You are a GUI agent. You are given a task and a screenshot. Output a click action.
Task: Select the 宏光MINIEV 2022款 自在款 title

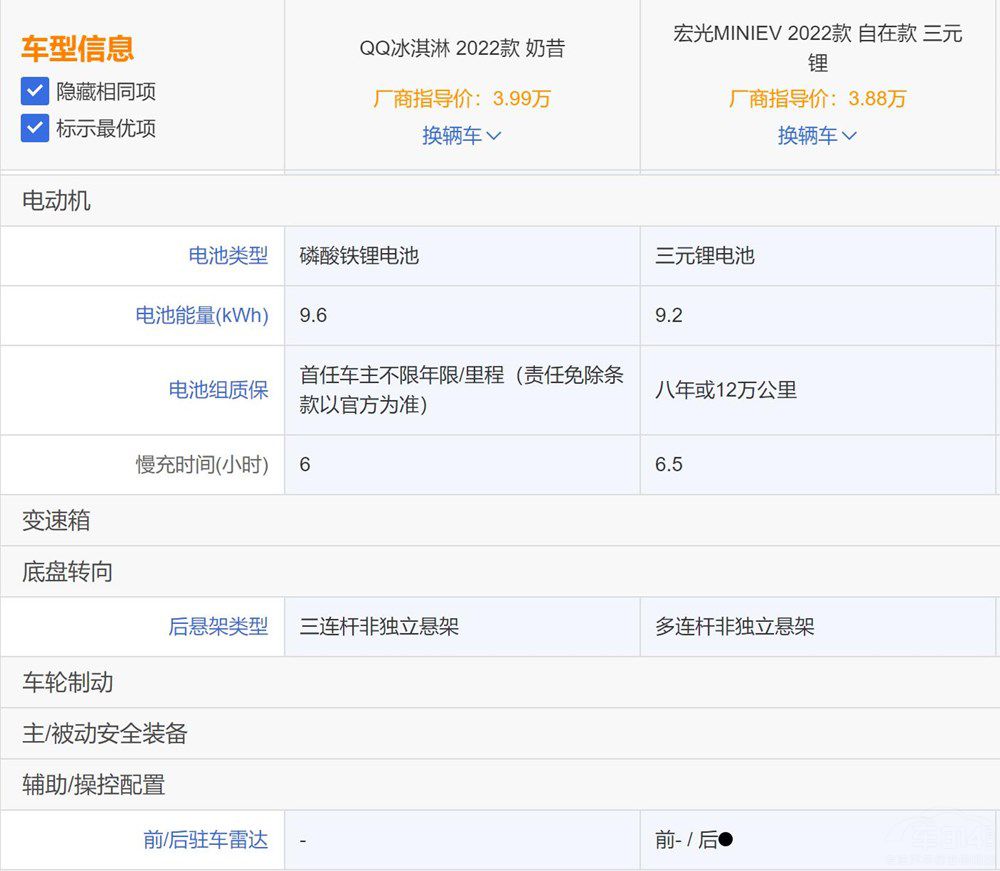pos(818,47)
